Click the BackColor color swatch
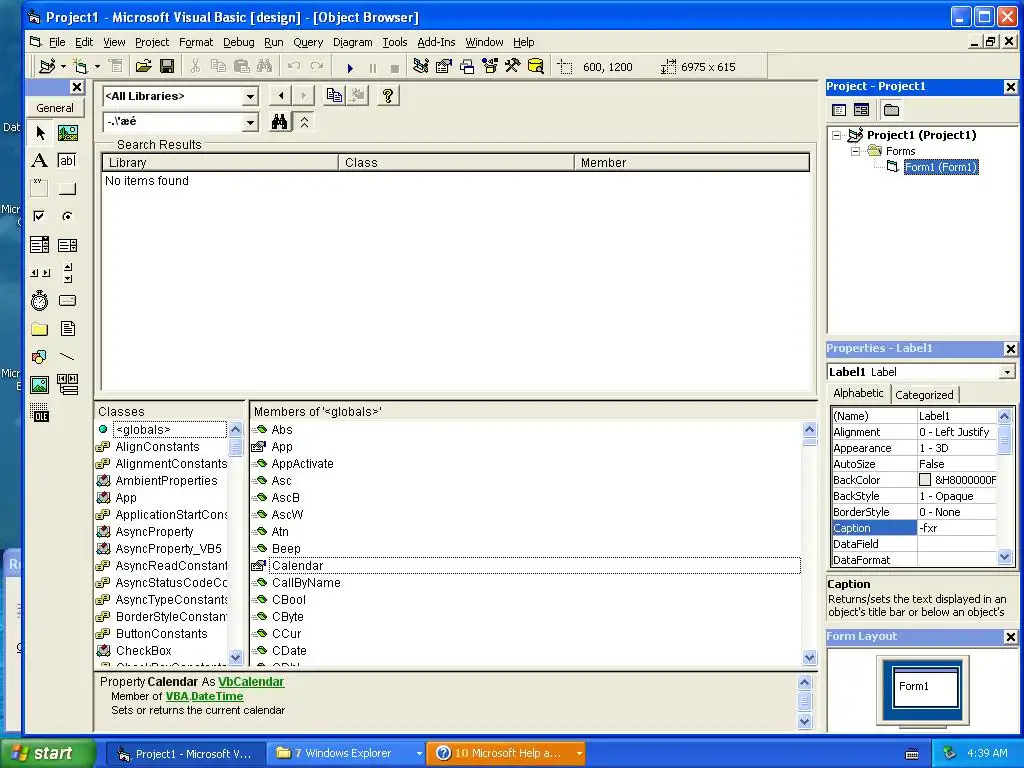This screenshot has width=1024, height=768. 925,480
